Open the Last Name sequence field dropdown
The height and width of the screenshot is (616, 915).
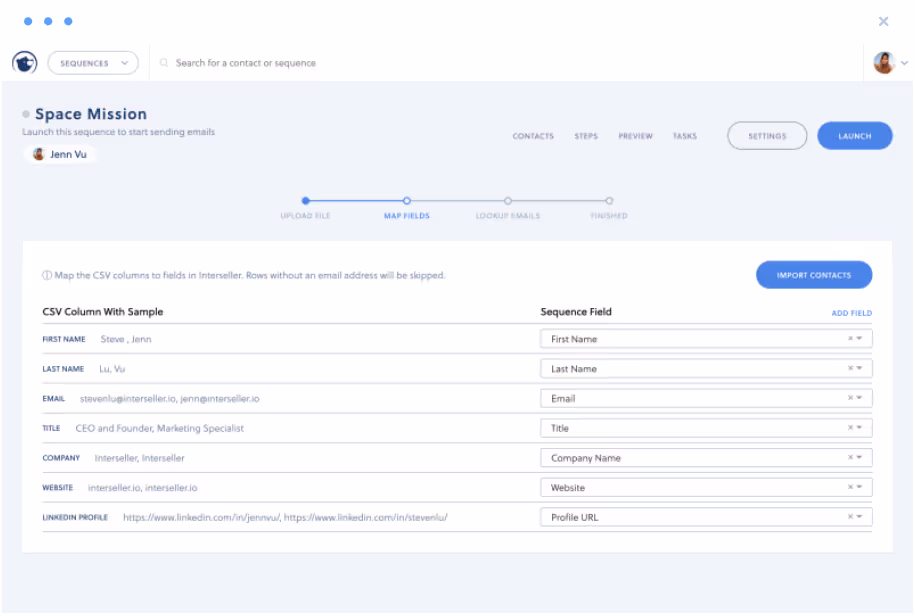(860, 368)
